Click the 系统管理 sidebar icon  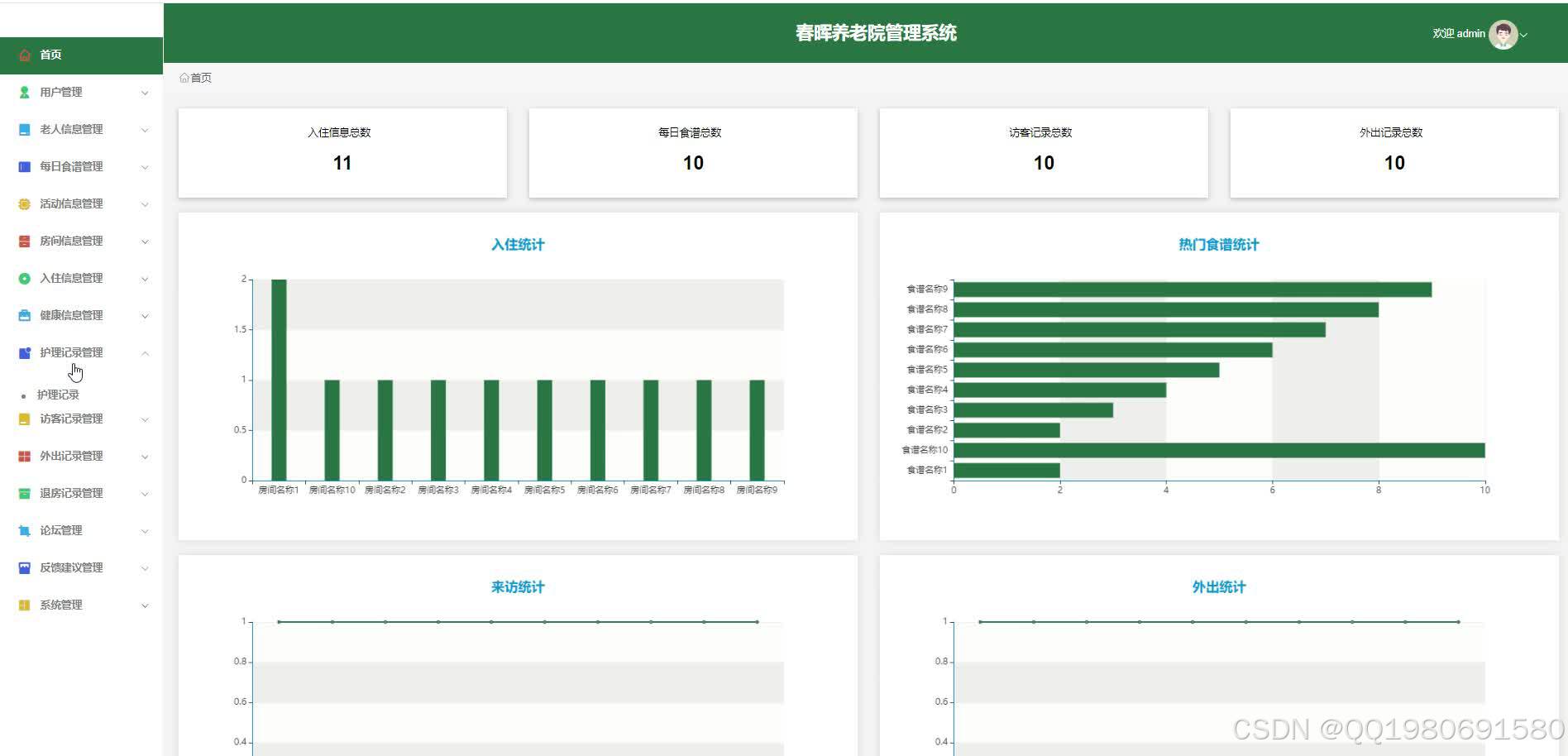click(25, 605)
